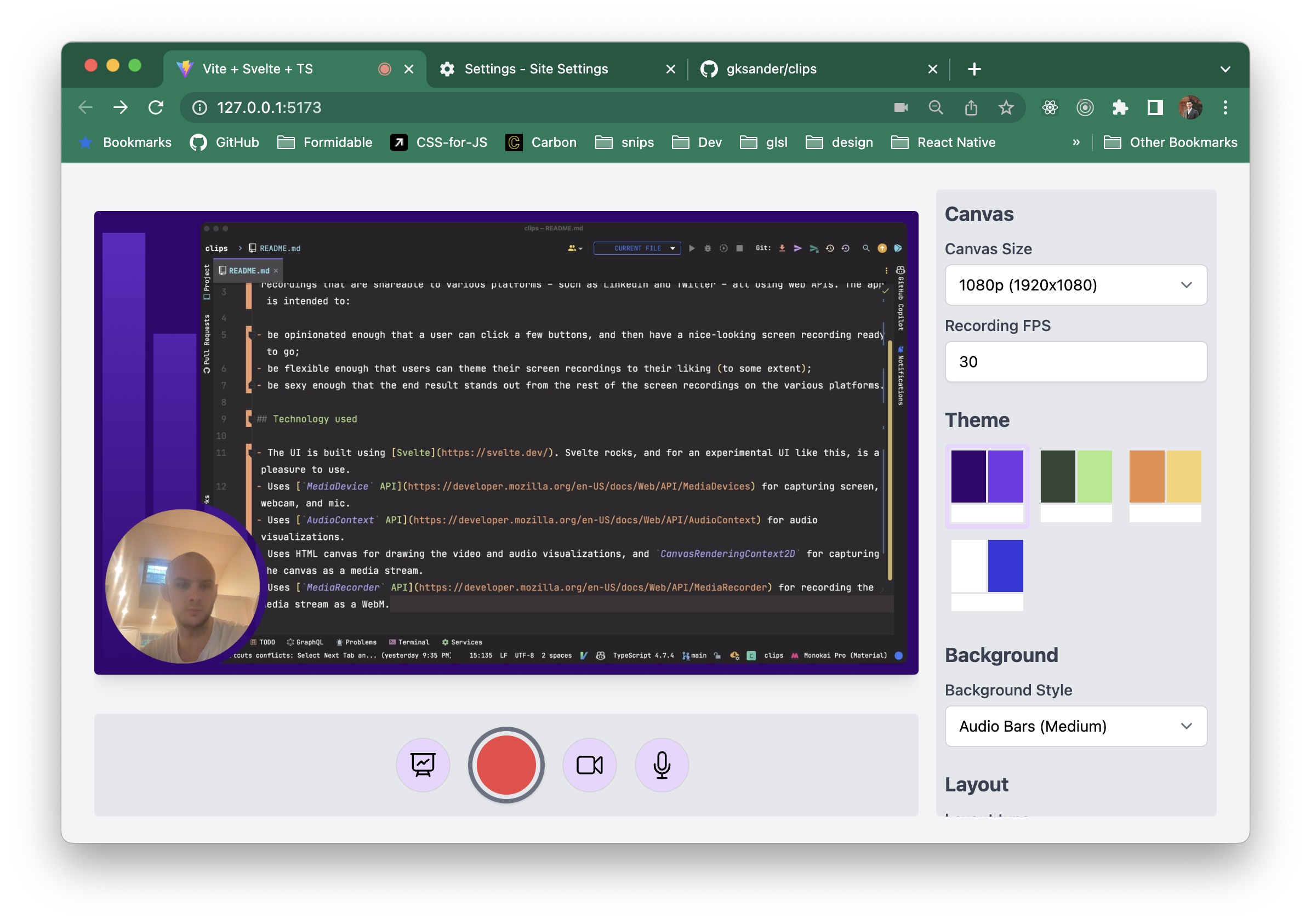1311x924 pixels.
Task: Expand the Background Style dropdown
Action: (x=1075, y=726)
